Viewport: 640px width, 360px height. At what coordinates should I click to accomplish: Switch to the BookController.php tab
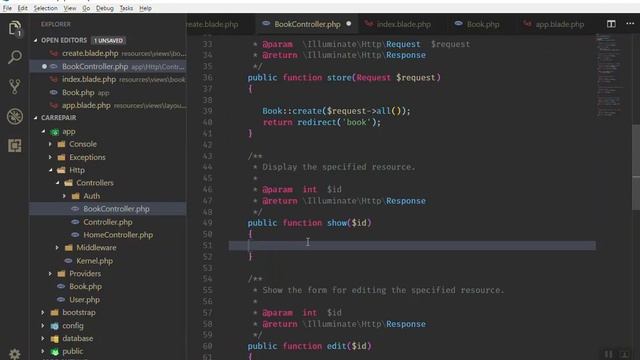(x=307, y=24)
